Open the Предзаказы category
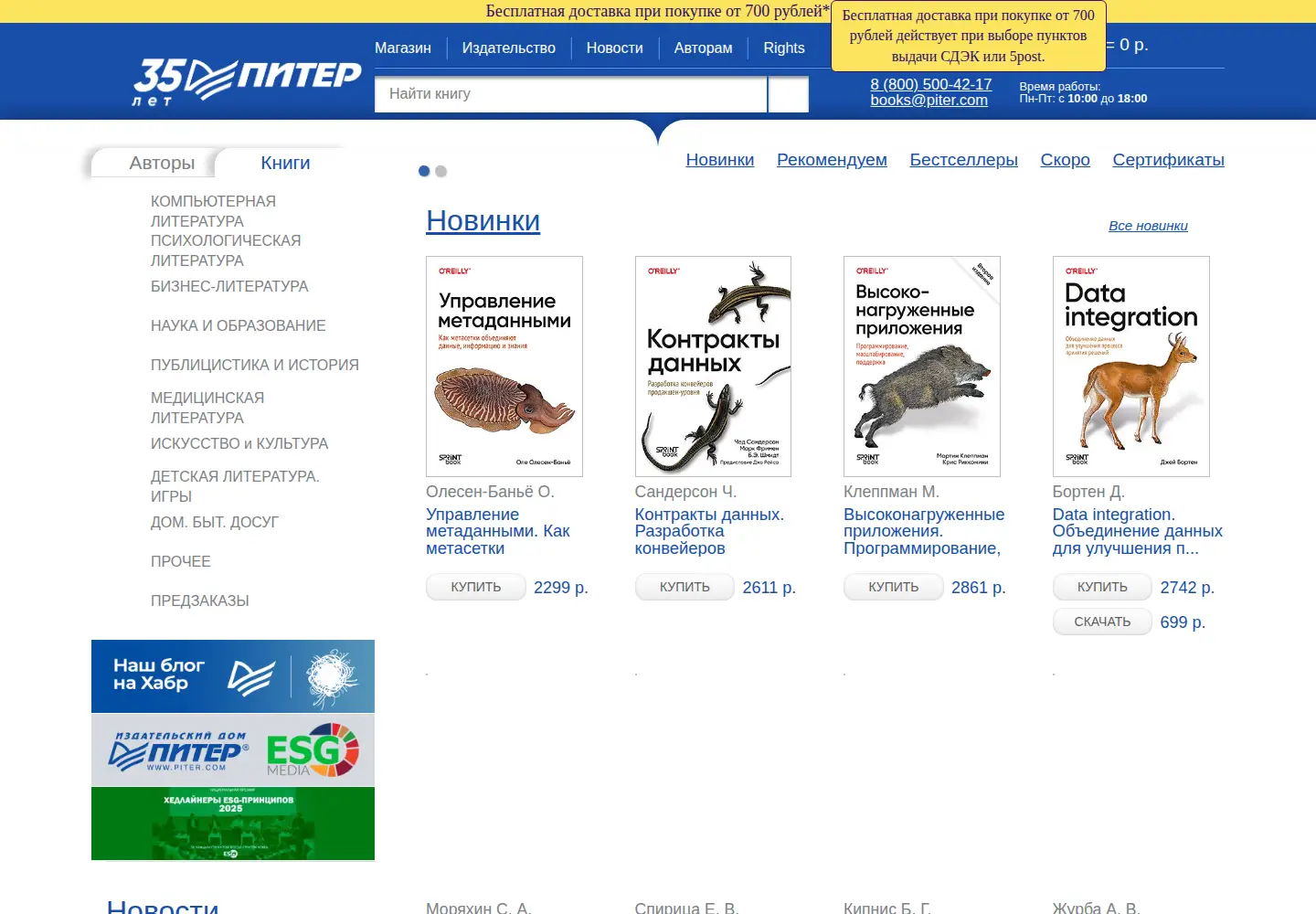This screenshot has width=1316, height=914. 200,600
